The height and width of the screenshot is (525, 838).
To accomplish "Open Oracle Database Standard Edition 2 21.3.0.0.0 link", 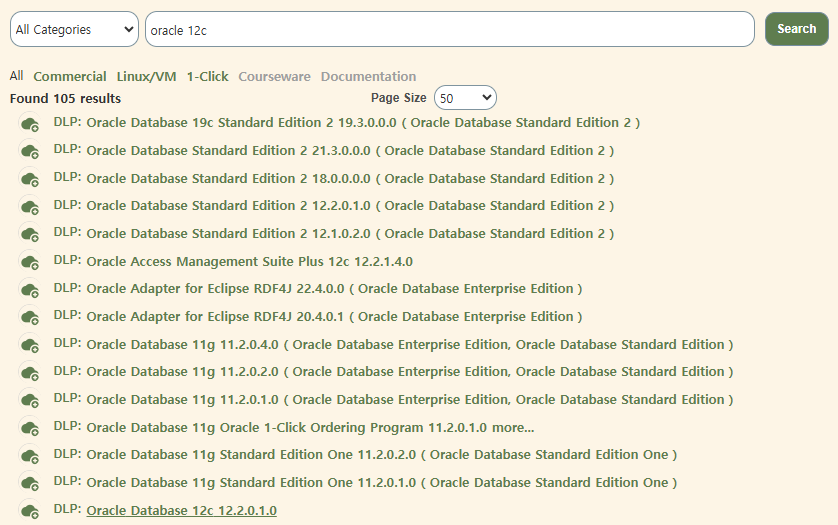I will tap(350, 150).
